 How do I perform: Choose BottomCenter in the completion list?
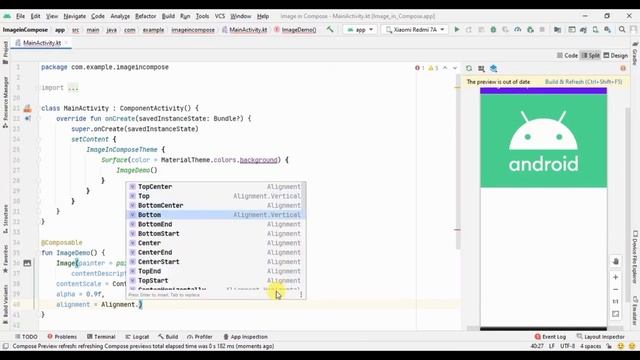(215, 205)
